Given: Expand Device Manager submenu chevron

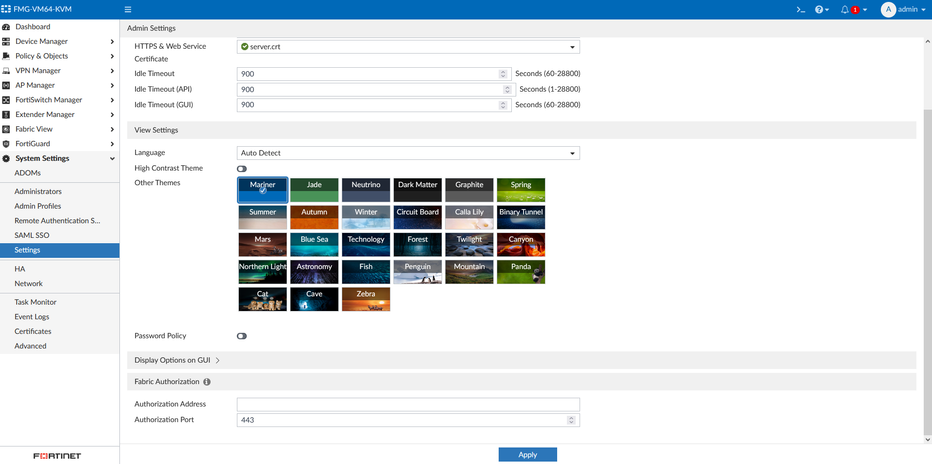Looking at the screenshot, I should 112,42.
